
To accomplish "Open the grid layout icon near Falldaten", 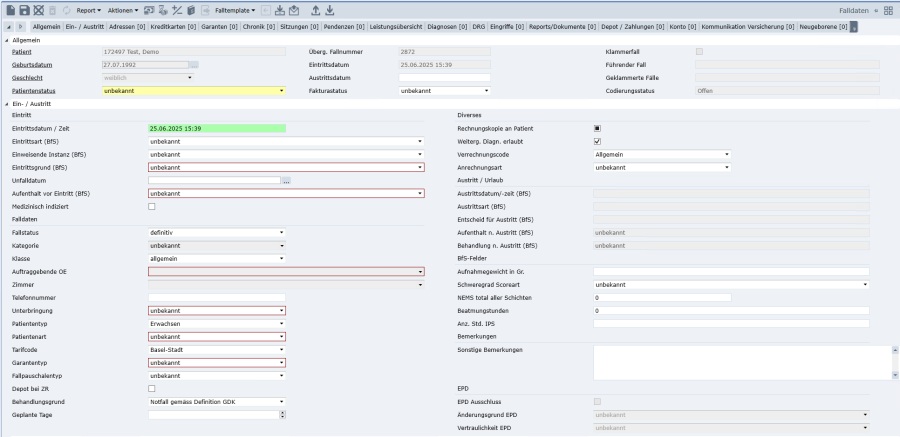I will 889,10.
